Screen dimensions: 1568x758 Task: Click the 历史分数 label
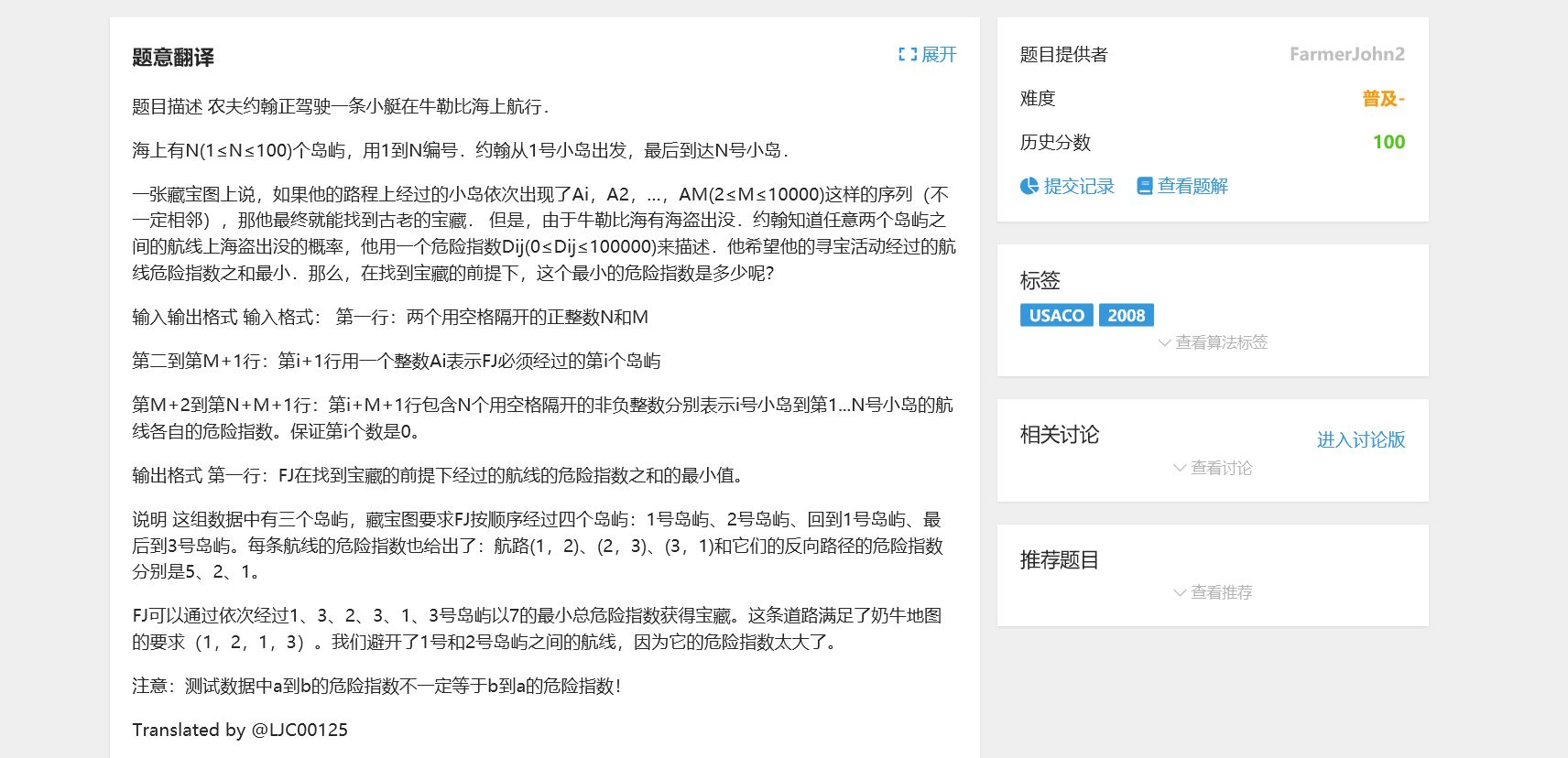[1056, 143]
